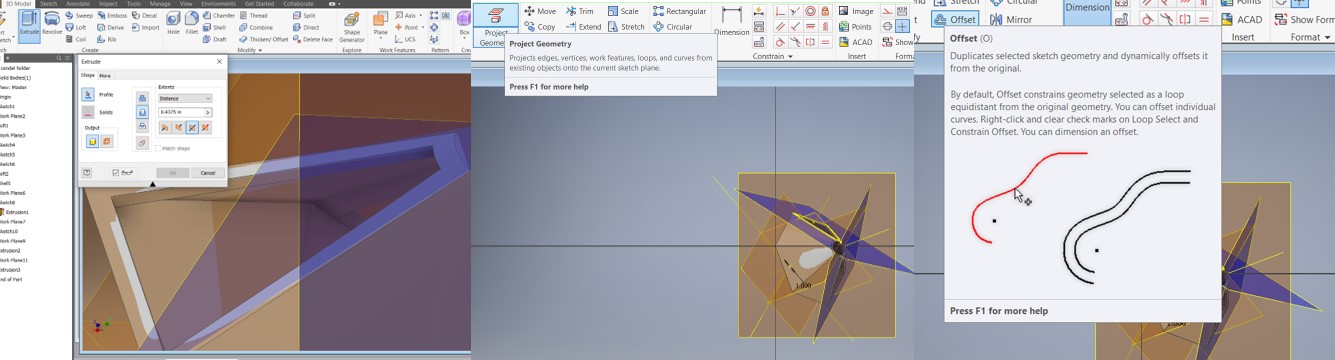This screenshot has height=360, width=1335.
Task: Toggle the preview checkbox in Extrude dialog
Action: pos(116,173)
